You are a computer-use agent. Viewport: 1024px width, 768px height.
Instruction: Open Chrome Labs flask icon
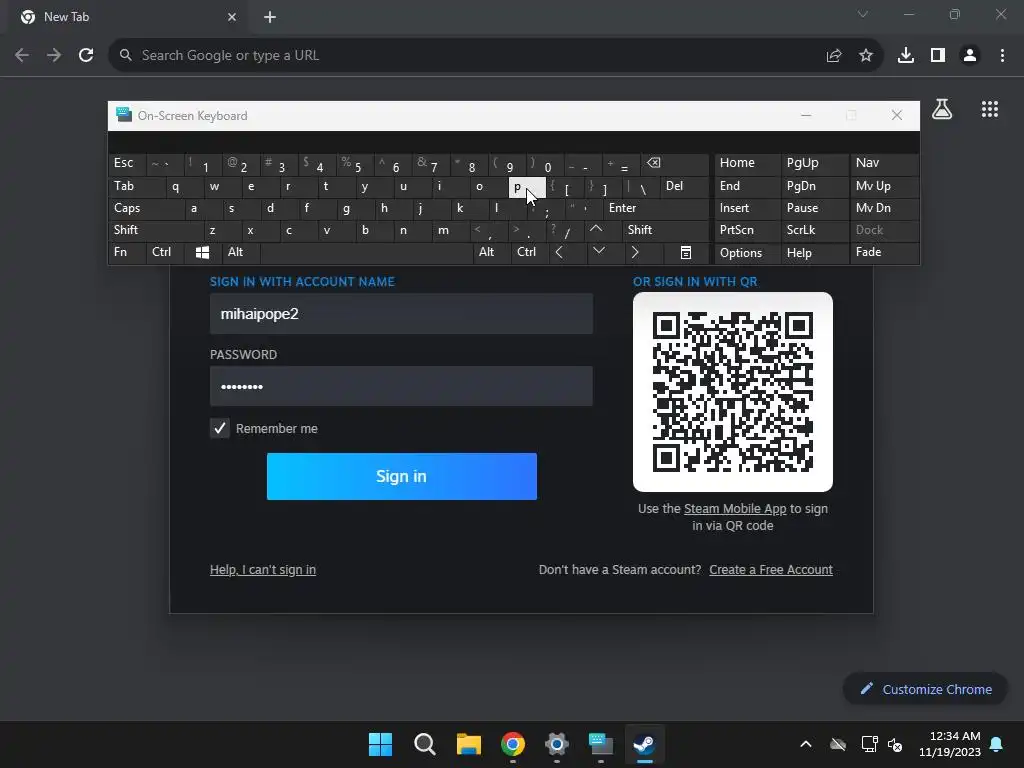[x=942, y=109]
